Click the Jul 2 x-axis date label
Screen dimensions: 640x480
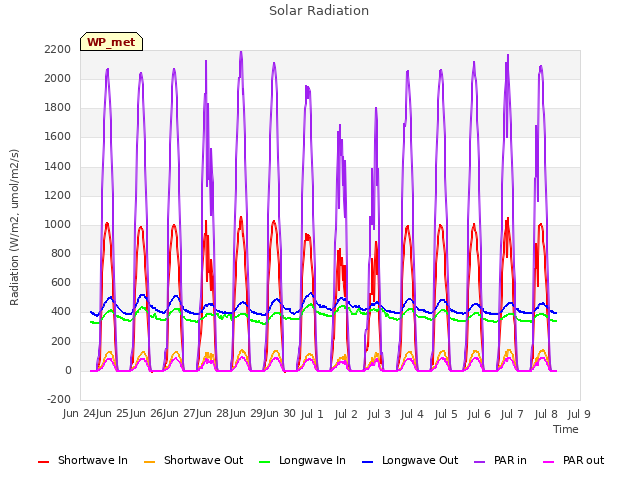pyautogui.click(x=346, y=414)
